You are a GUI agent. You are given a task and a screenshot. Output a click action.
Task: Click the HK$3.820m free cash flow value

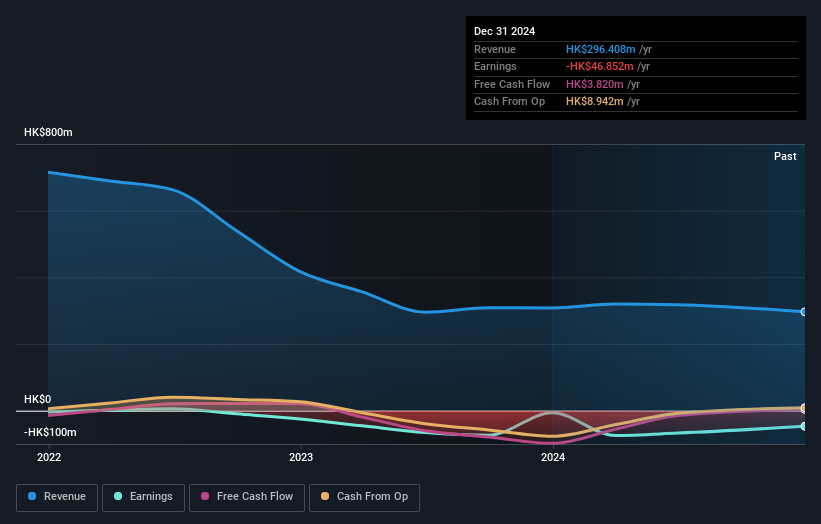(x=594, y=84)
